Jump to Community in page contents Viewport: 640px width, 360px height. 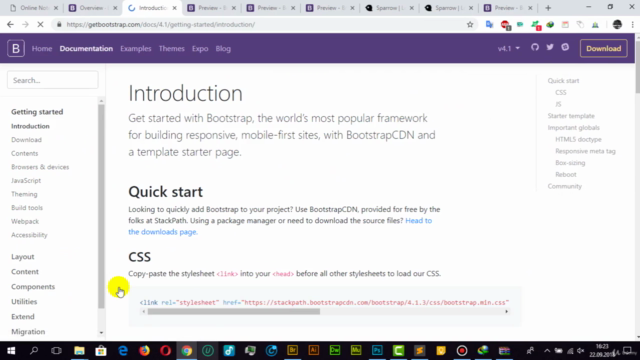coord(564,186)
